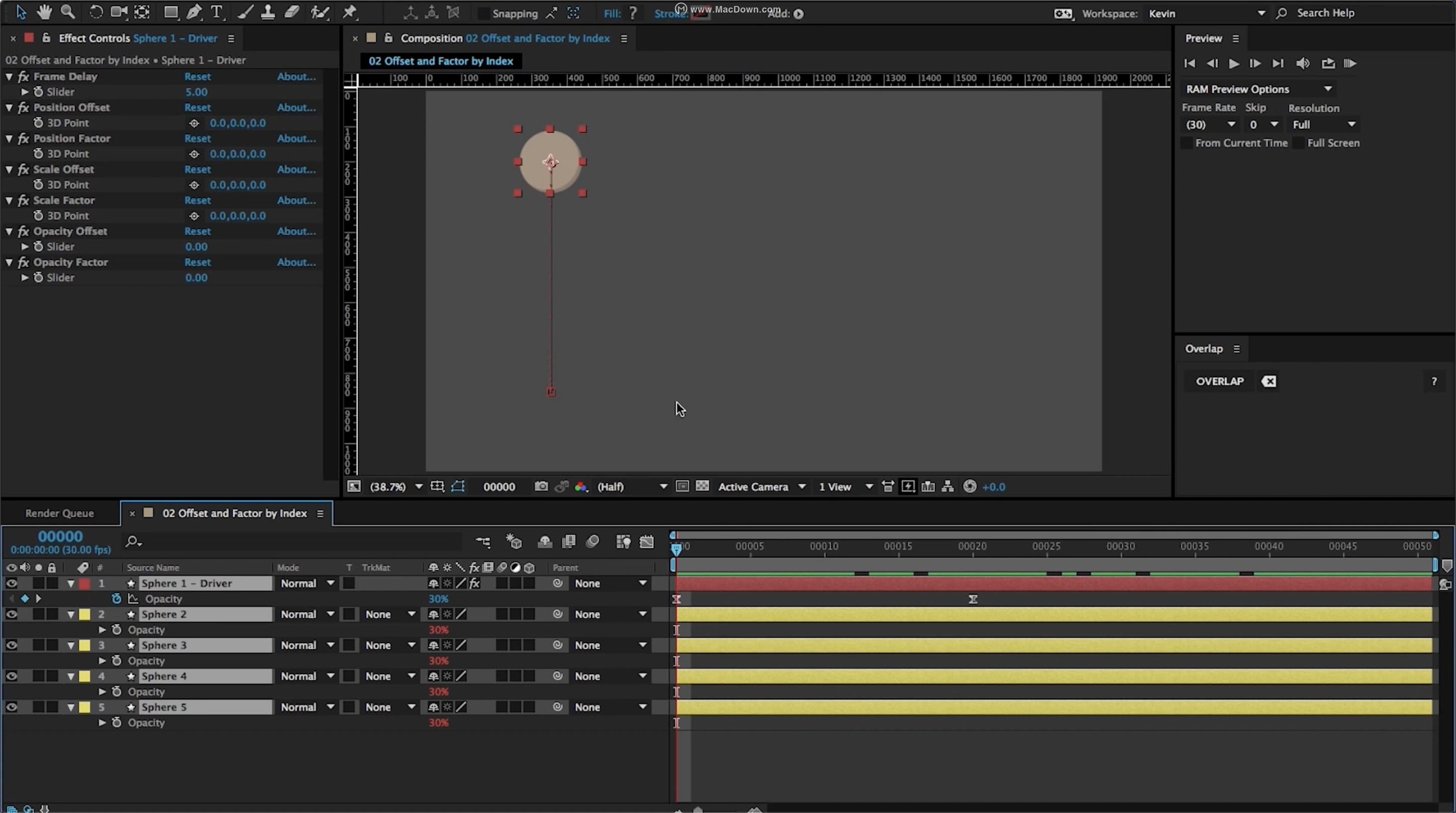This screenshot has width=1456, height=813.
Task: Reset the Opacity Factor effect
Action: pyautogui.click(x=197, y=262)
